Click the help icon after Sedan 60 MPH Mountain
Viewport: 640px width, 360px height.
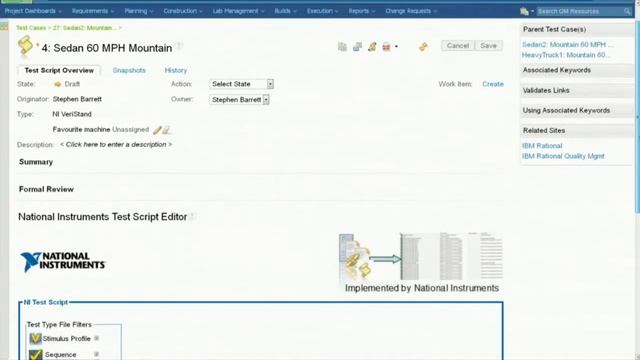180,46
